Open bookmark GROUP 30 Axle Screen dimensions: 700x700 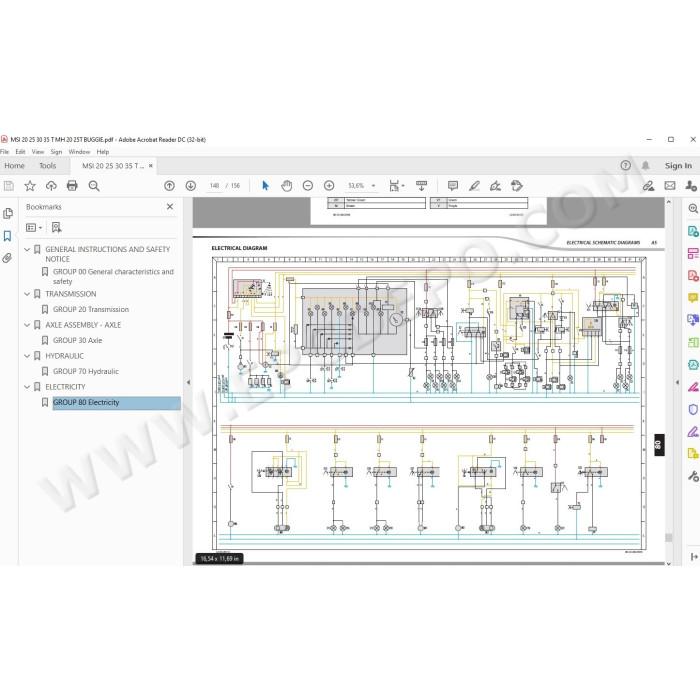coord(78,340)
